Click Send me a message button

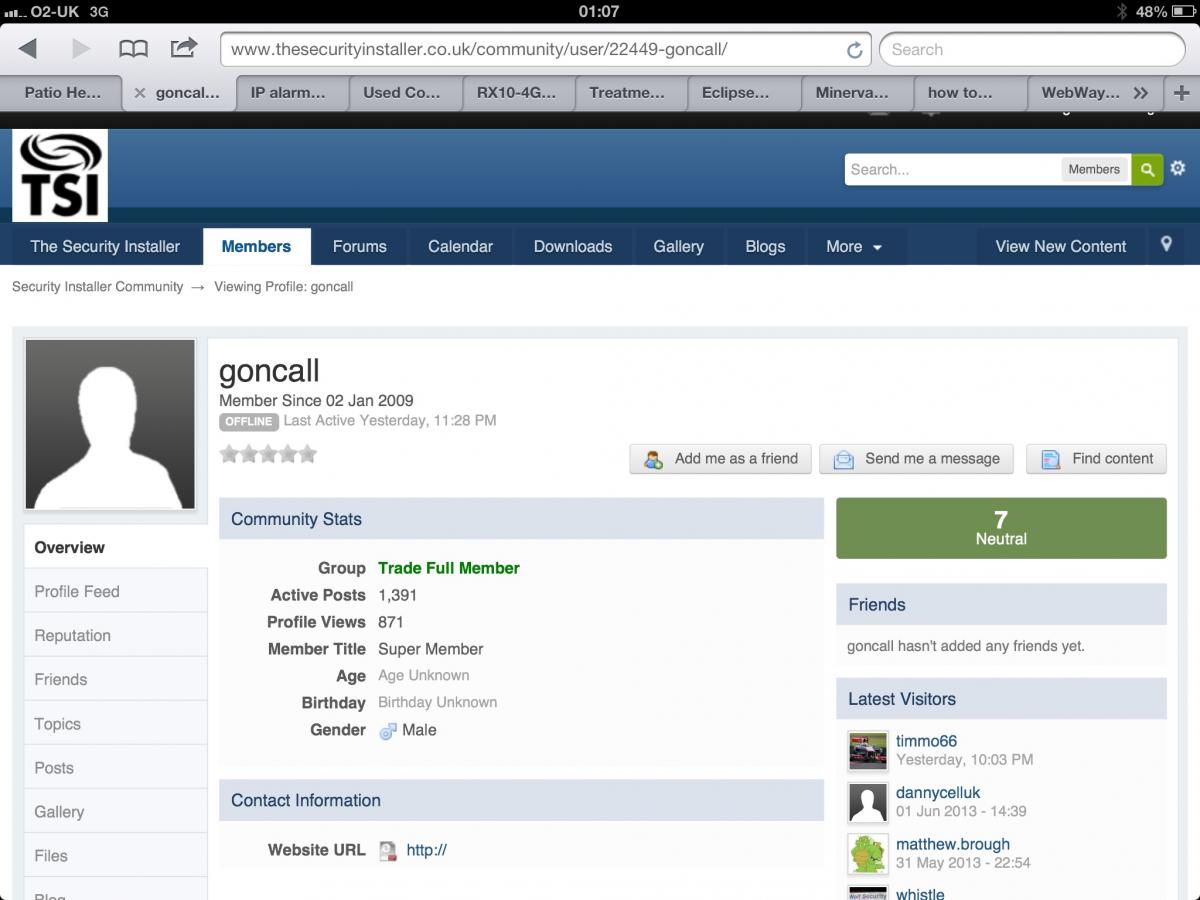click(917, 459)
